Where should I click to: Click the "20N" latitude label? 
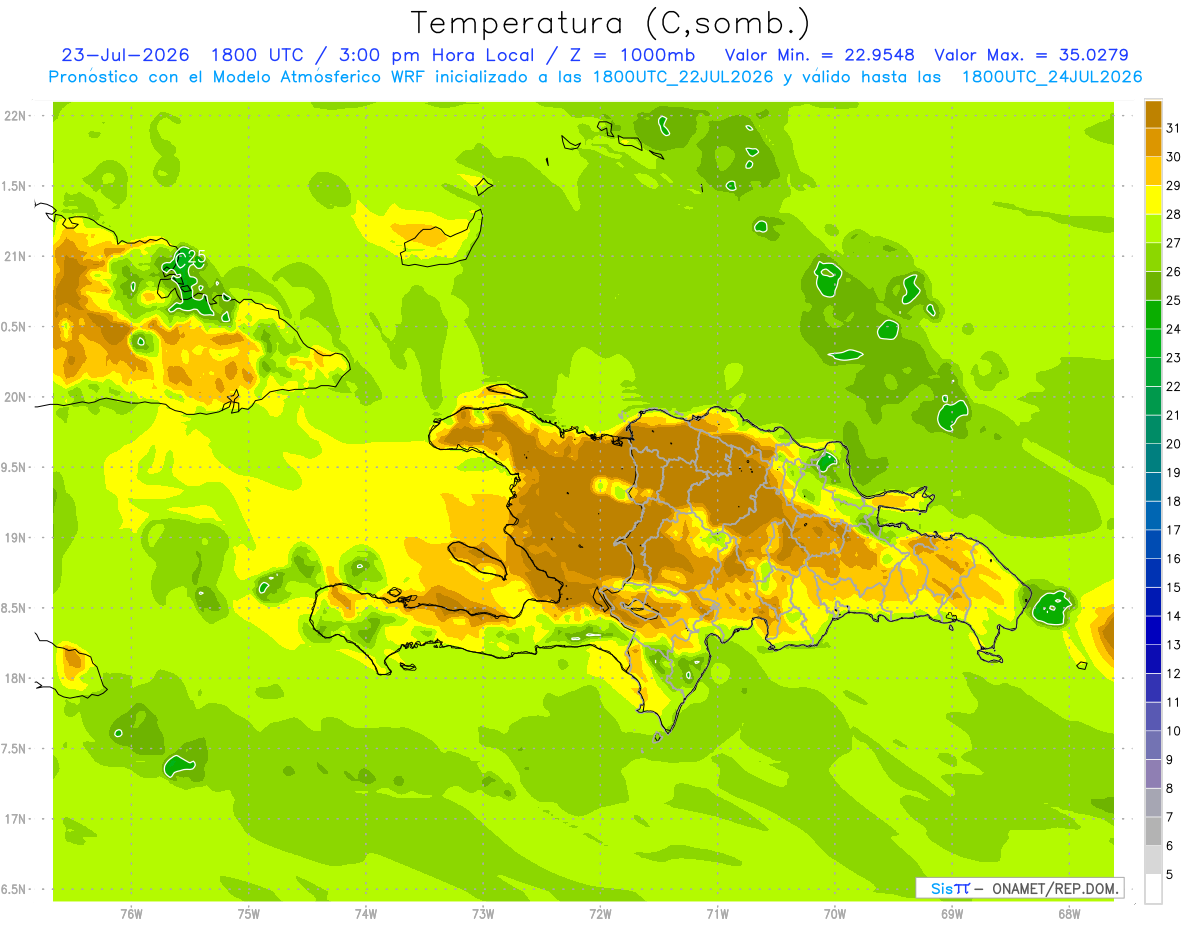click(x=16, y=397)
